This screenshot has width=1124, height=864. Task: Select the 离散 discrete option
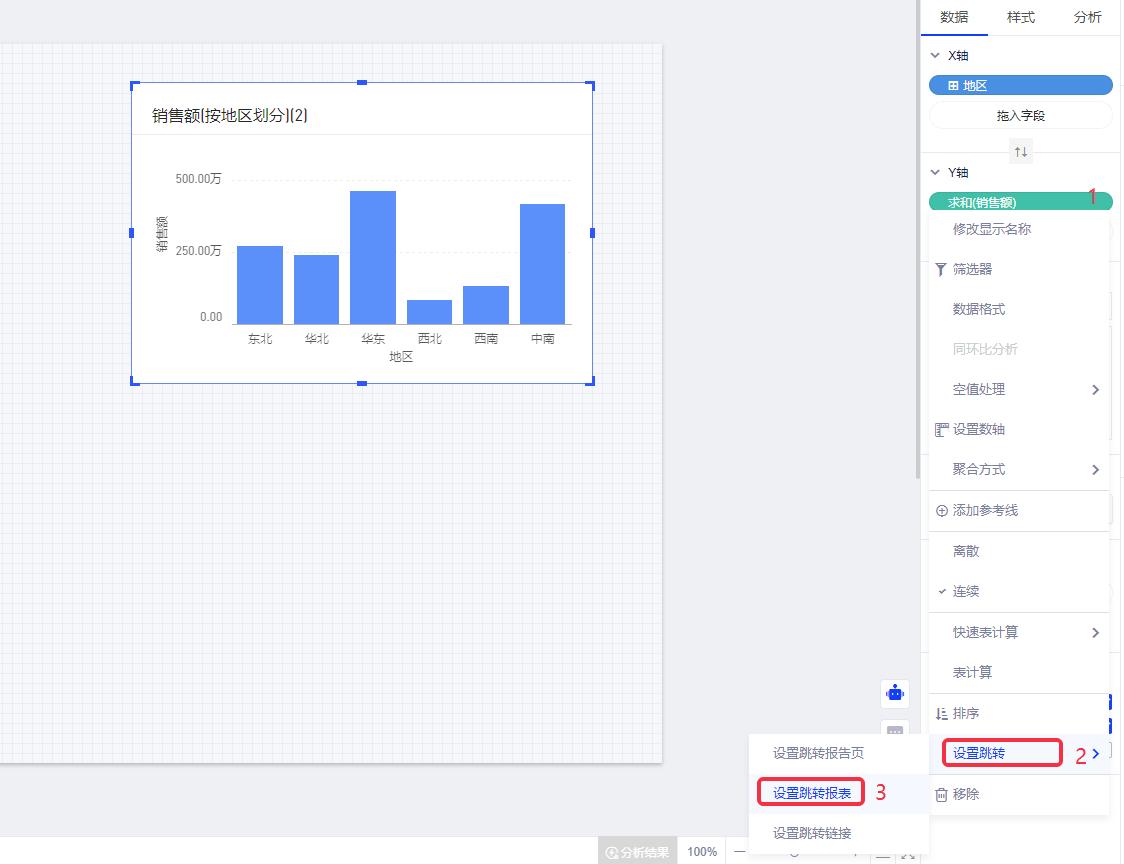pos(966,551)
